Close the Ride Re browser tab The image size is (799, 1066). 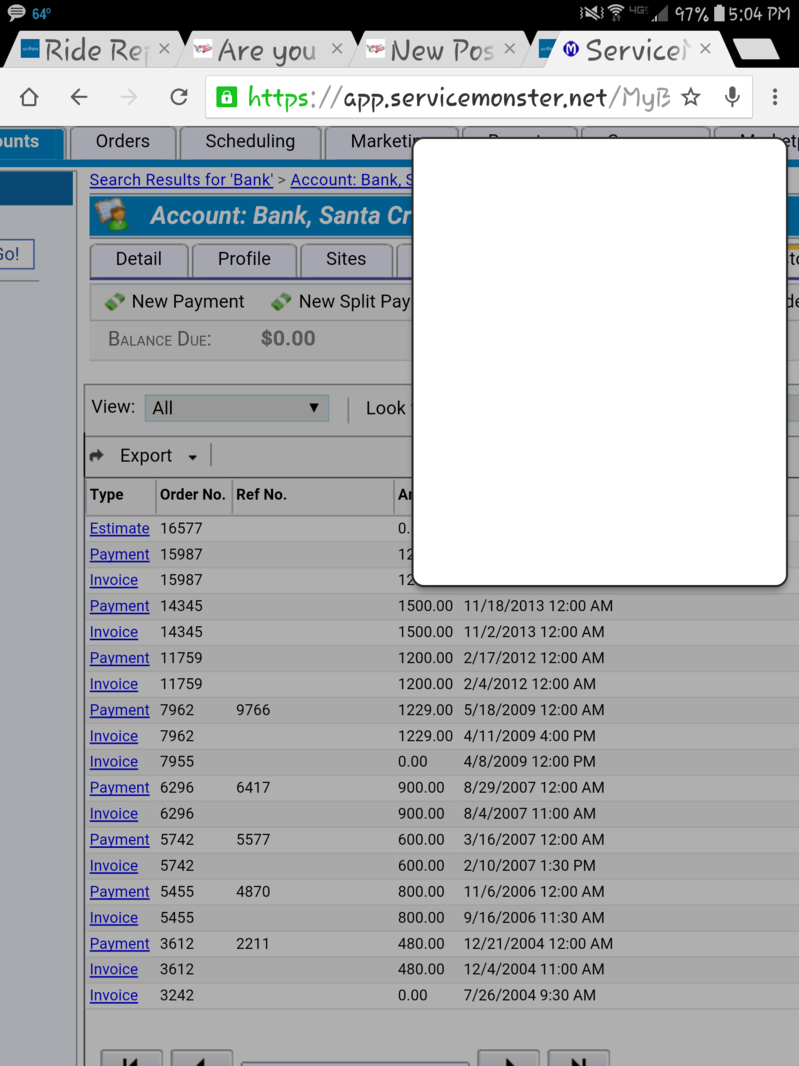point(165,48)
